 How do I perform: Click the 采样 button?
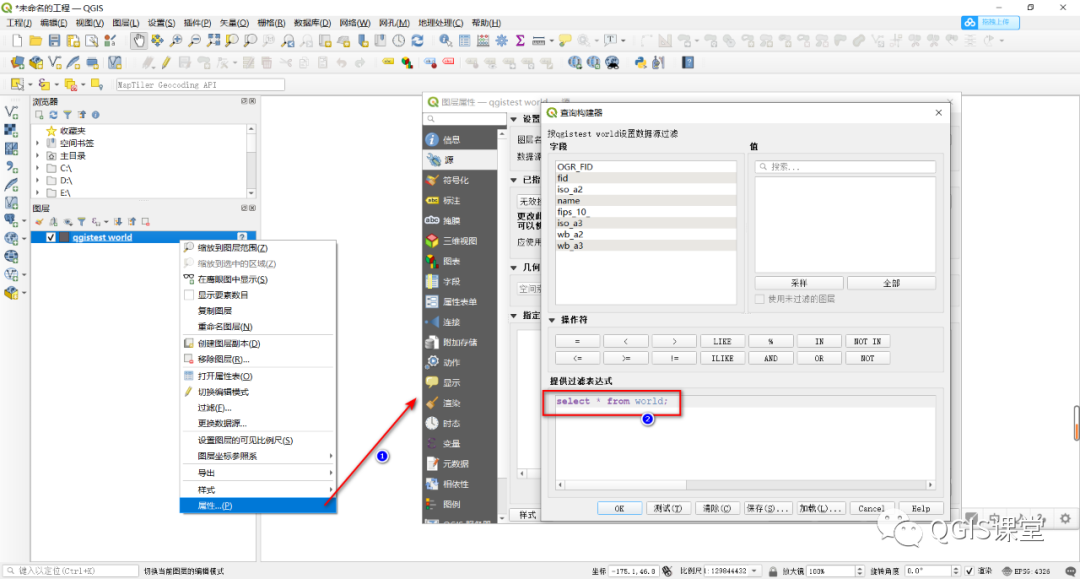click(799, 283)
